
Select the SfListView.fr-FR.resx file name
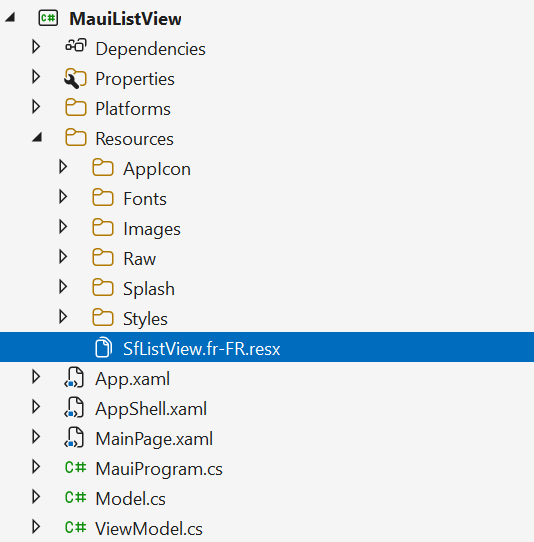coord(202,349)
